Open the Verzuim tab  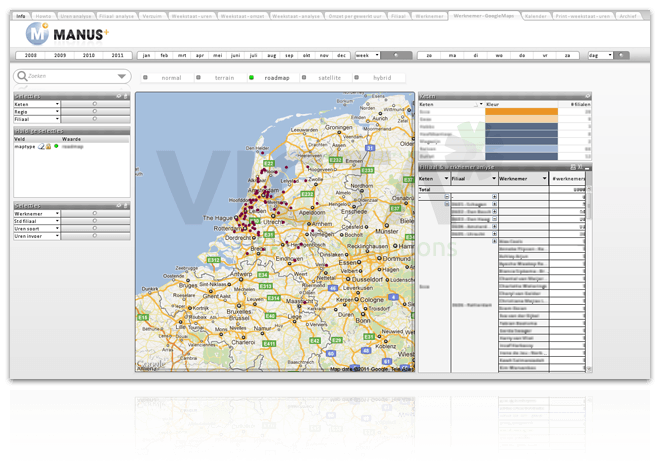click(x=152, y=16)
